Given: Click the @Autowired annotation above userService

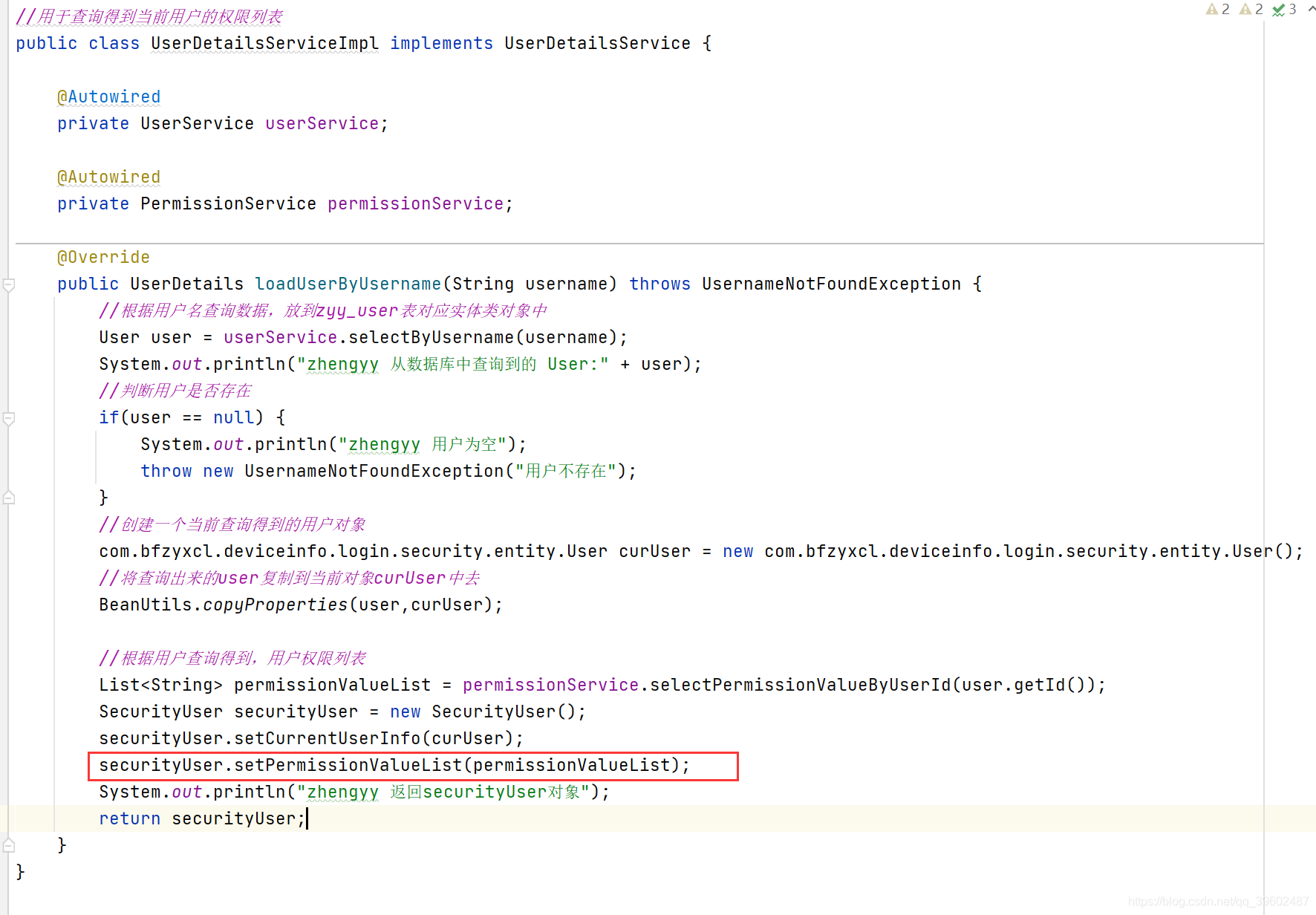Looking at the screenshot, I should tap(108, 97).
